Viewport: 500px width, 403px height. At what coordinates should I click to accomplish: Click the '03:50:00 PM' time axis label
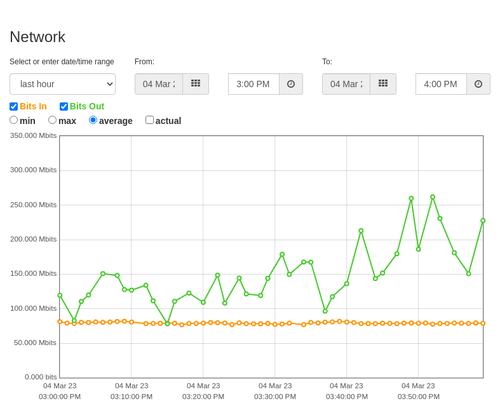[418, 397]
